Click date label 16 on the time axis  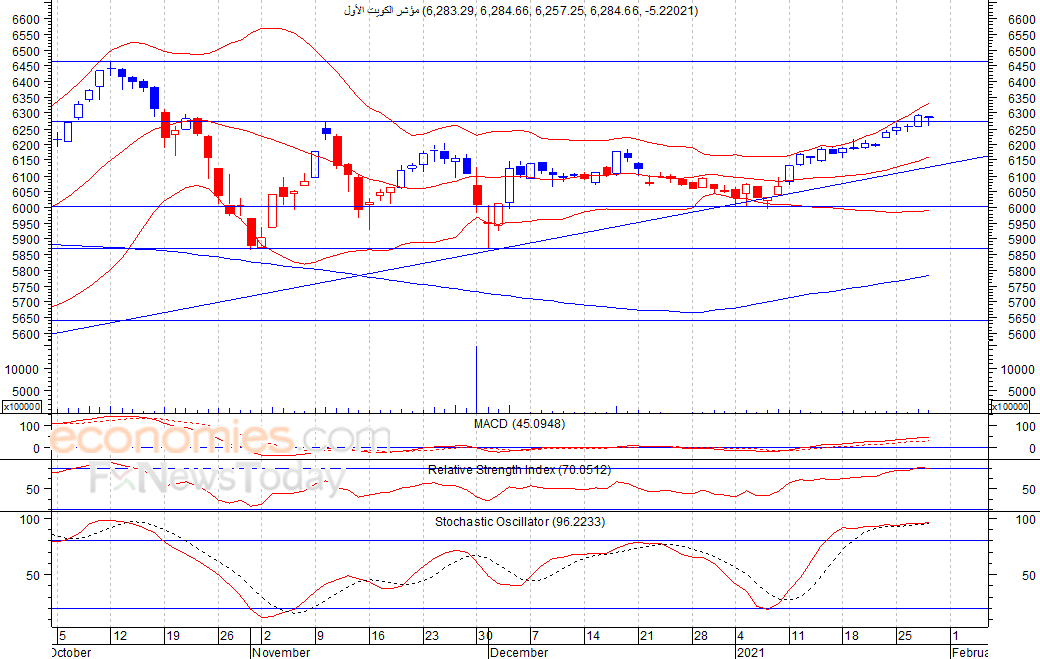[x=377, y=636]
